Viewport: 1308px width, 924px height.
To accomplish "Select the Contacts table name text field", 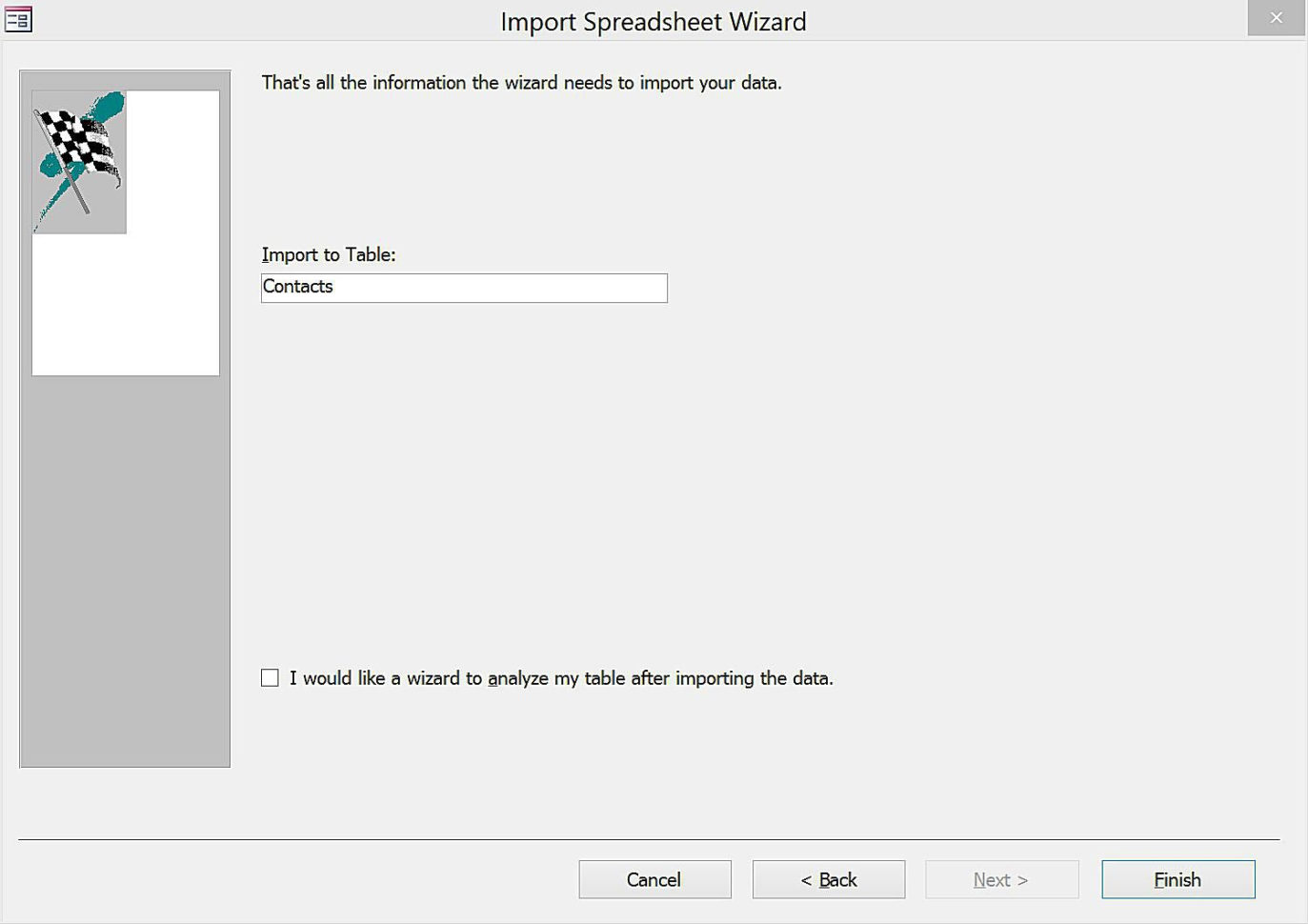I will (464, 288).
